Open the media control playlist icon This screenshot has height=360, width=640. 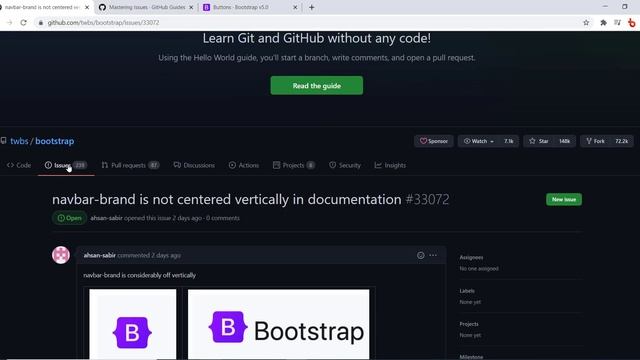(618, 22)
